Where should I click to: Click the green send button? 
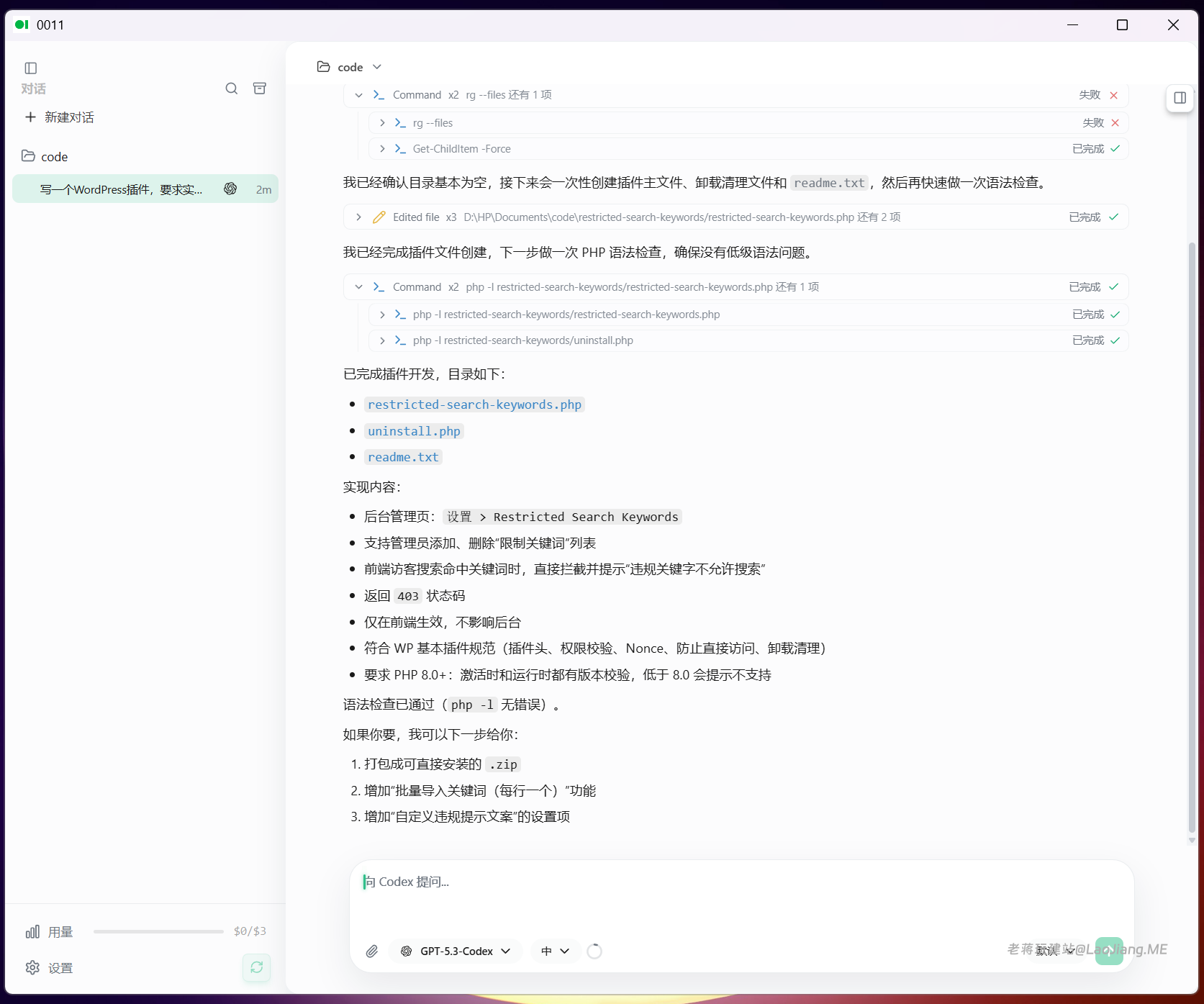1110,951
